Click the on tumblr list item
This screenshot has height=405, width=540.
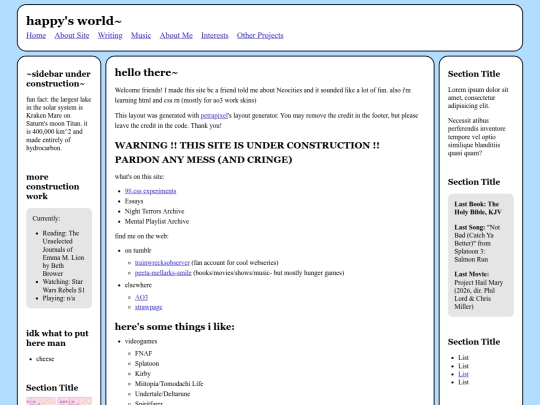138,251
